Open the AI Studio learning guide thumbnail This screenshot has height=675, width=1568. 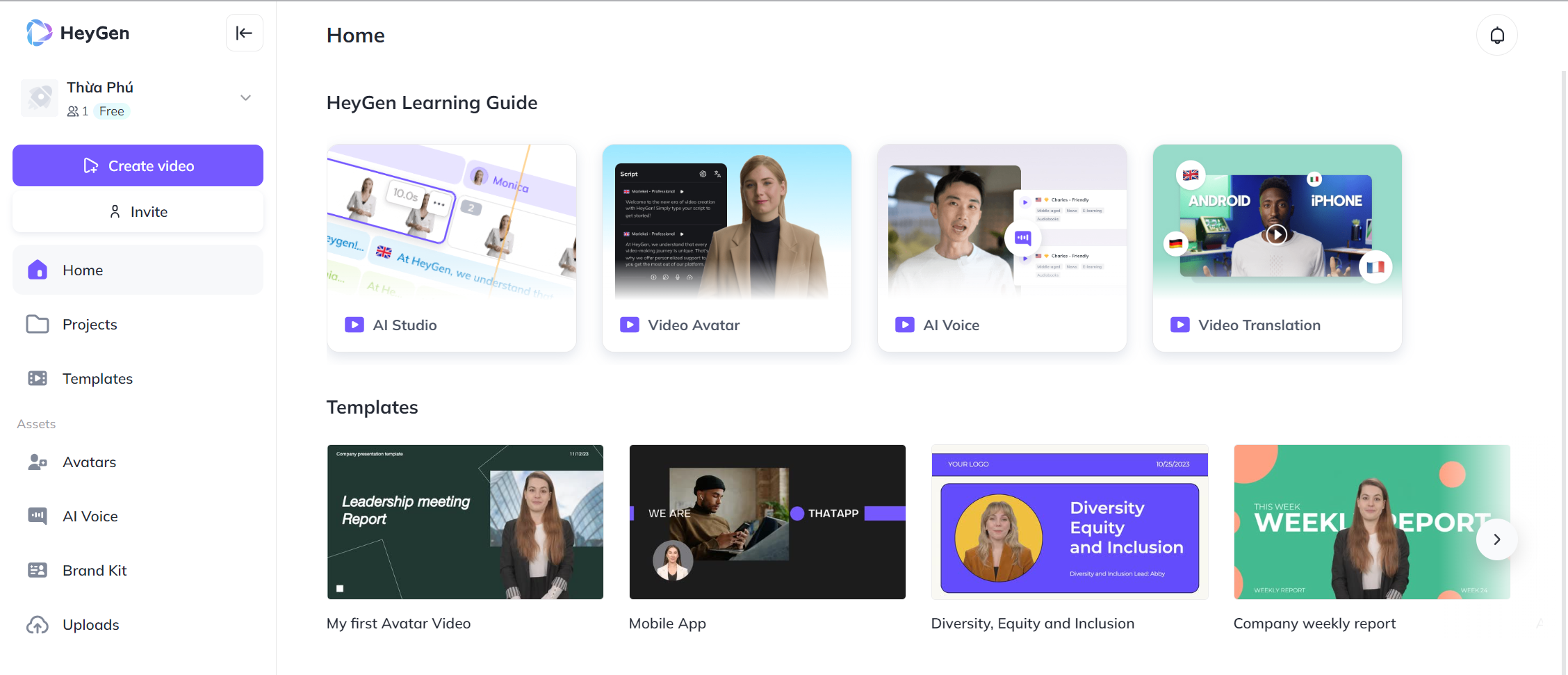pyautogui.click(x=452, y=222)
